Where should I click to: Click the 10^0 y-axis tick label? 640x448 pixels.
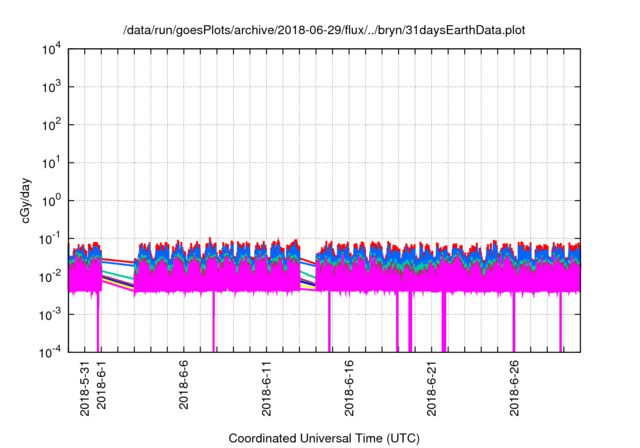[51, 201]
